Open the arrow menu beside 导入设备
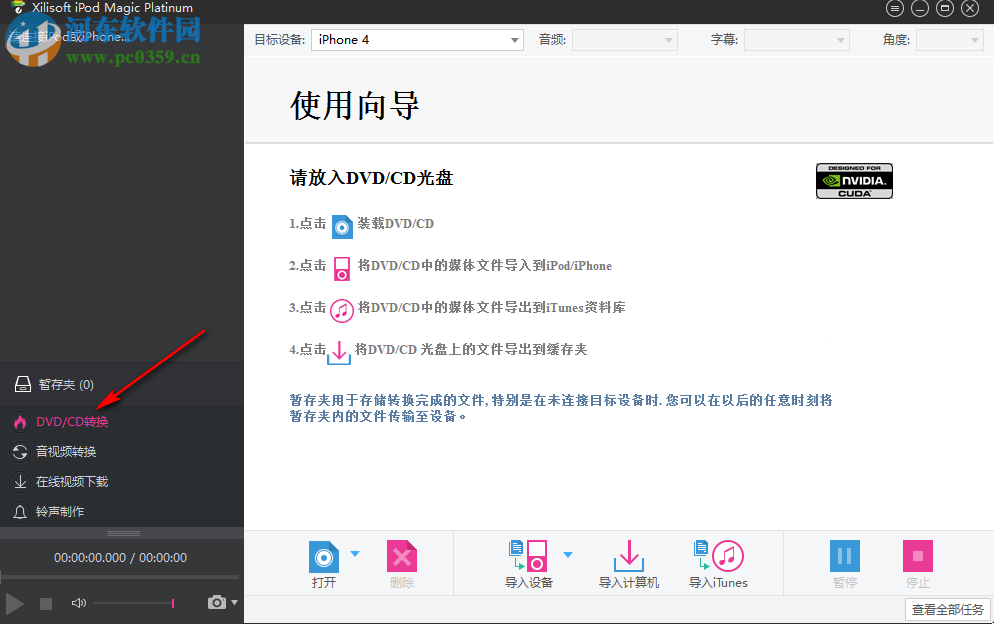 click(568, 553)
